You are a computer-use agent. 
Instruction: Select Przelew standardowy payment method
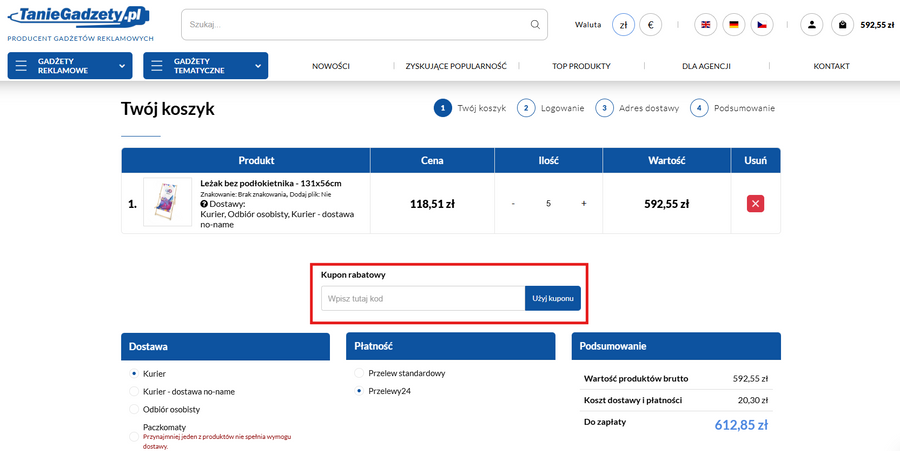tap(360, 373)
